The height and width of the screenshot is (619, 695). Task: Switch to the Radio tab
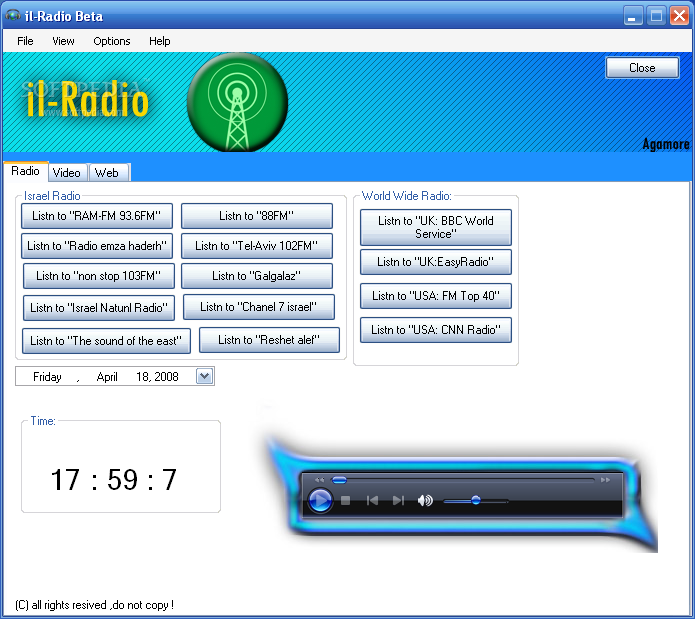pos(25,171)
